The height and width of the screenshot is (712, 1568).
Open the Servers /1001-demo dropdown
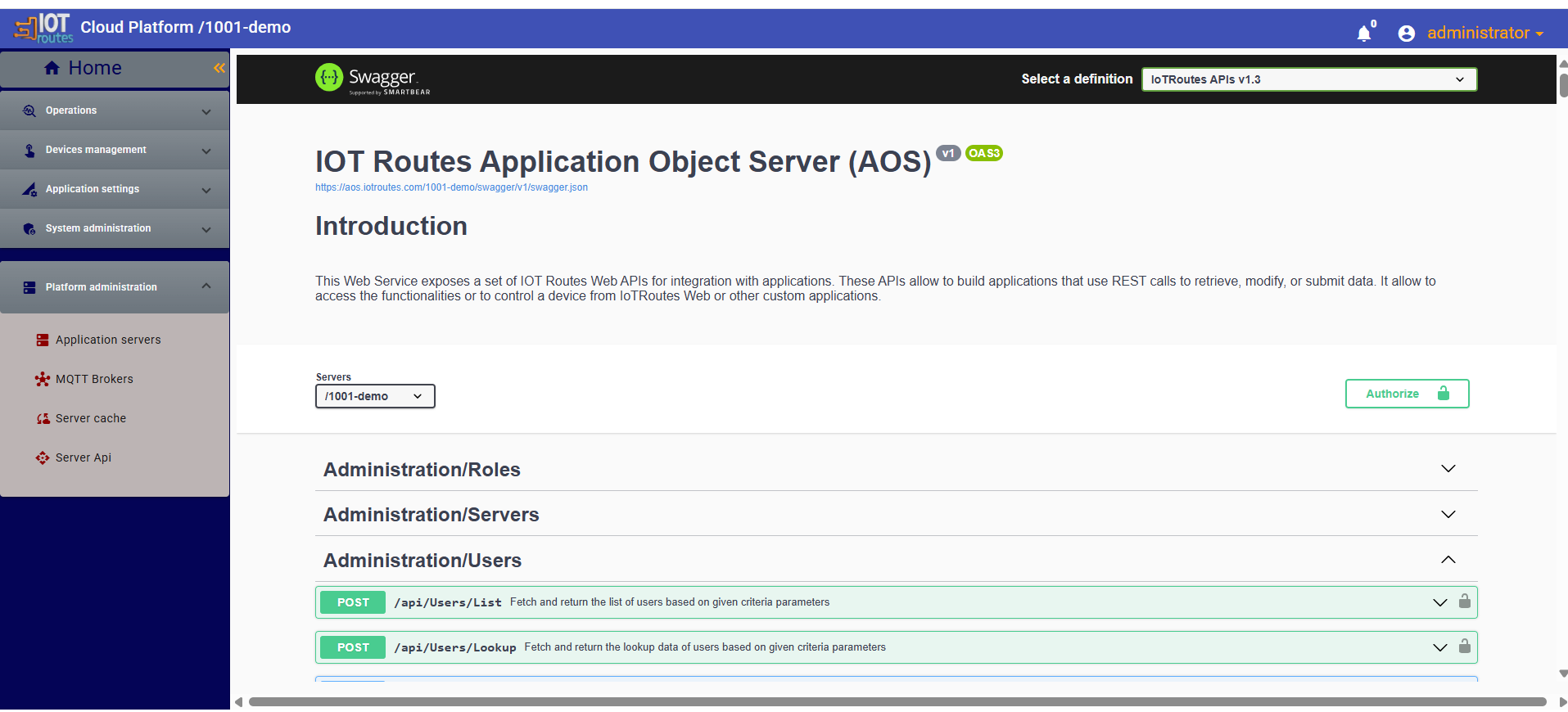(x=374, y=396)
